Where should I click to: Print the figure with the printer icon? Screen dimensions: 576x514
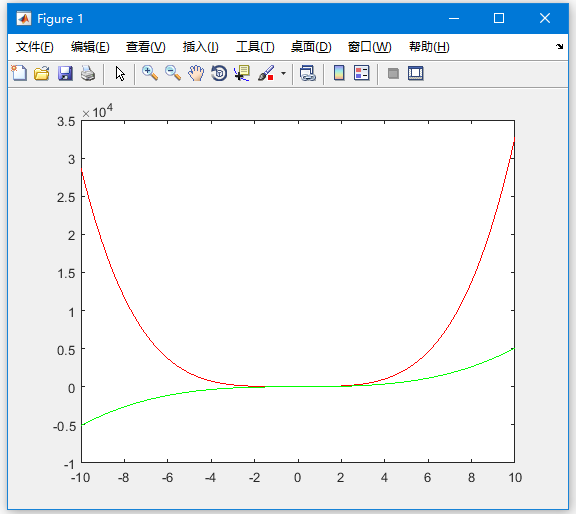tap(88, 73)
